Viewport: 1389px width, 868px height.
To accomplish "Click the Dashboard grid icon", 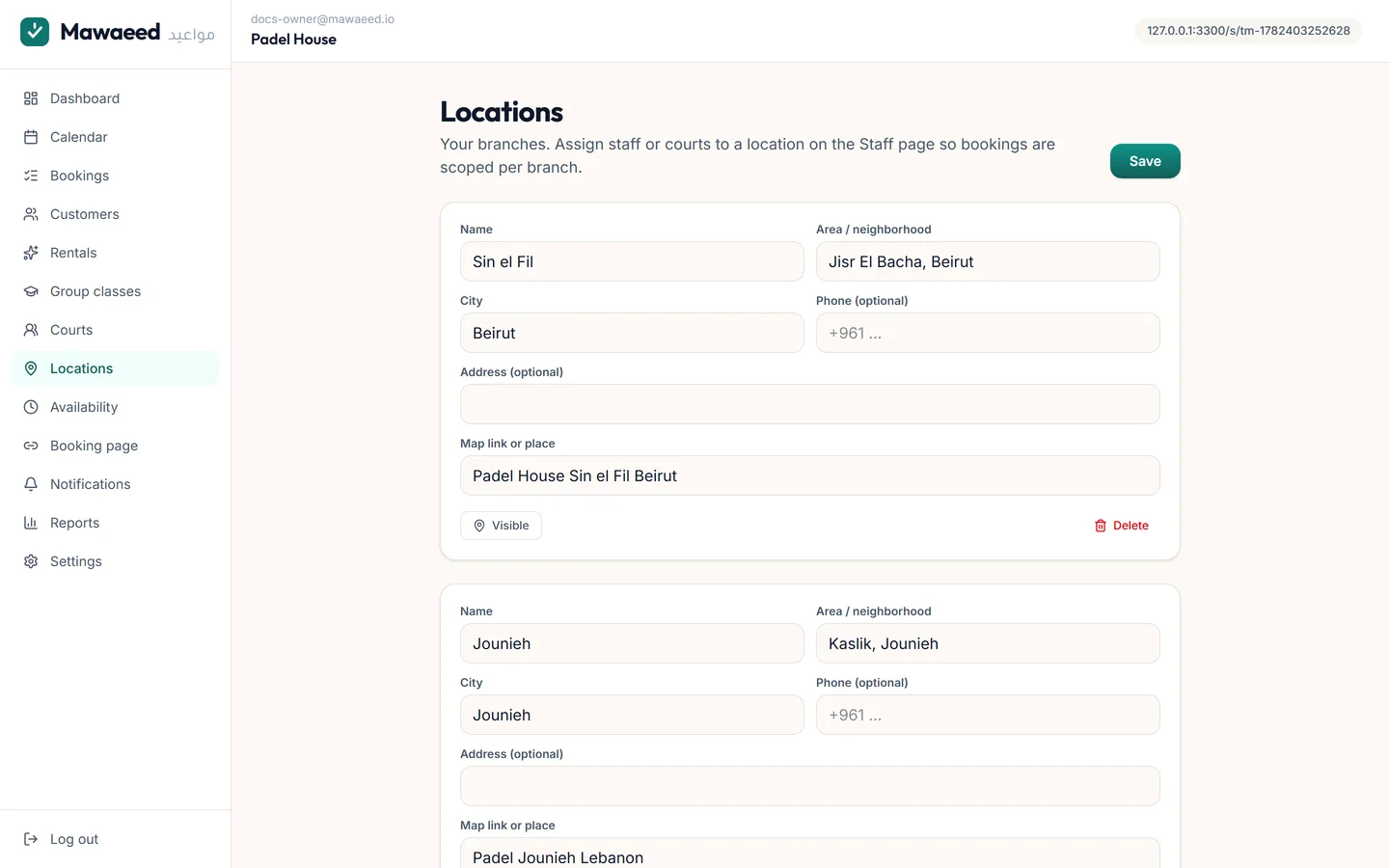I will [31, 98].
